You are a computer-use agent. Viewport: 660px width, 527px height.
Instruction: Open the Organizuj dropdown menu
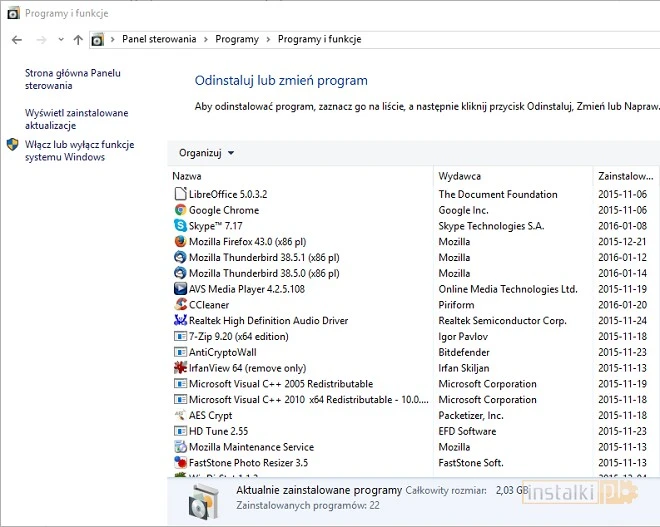click(206, 153)
